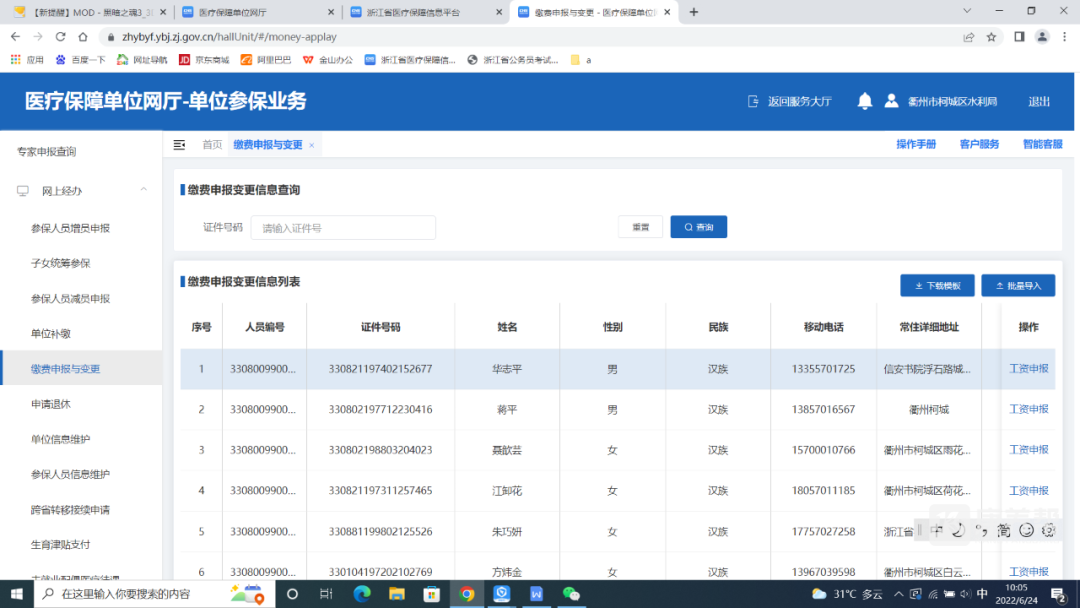Viewport: 1080px width, 608px height.
Task: Open the 京东商城 bookmark
Action: (x=203, y=60)
